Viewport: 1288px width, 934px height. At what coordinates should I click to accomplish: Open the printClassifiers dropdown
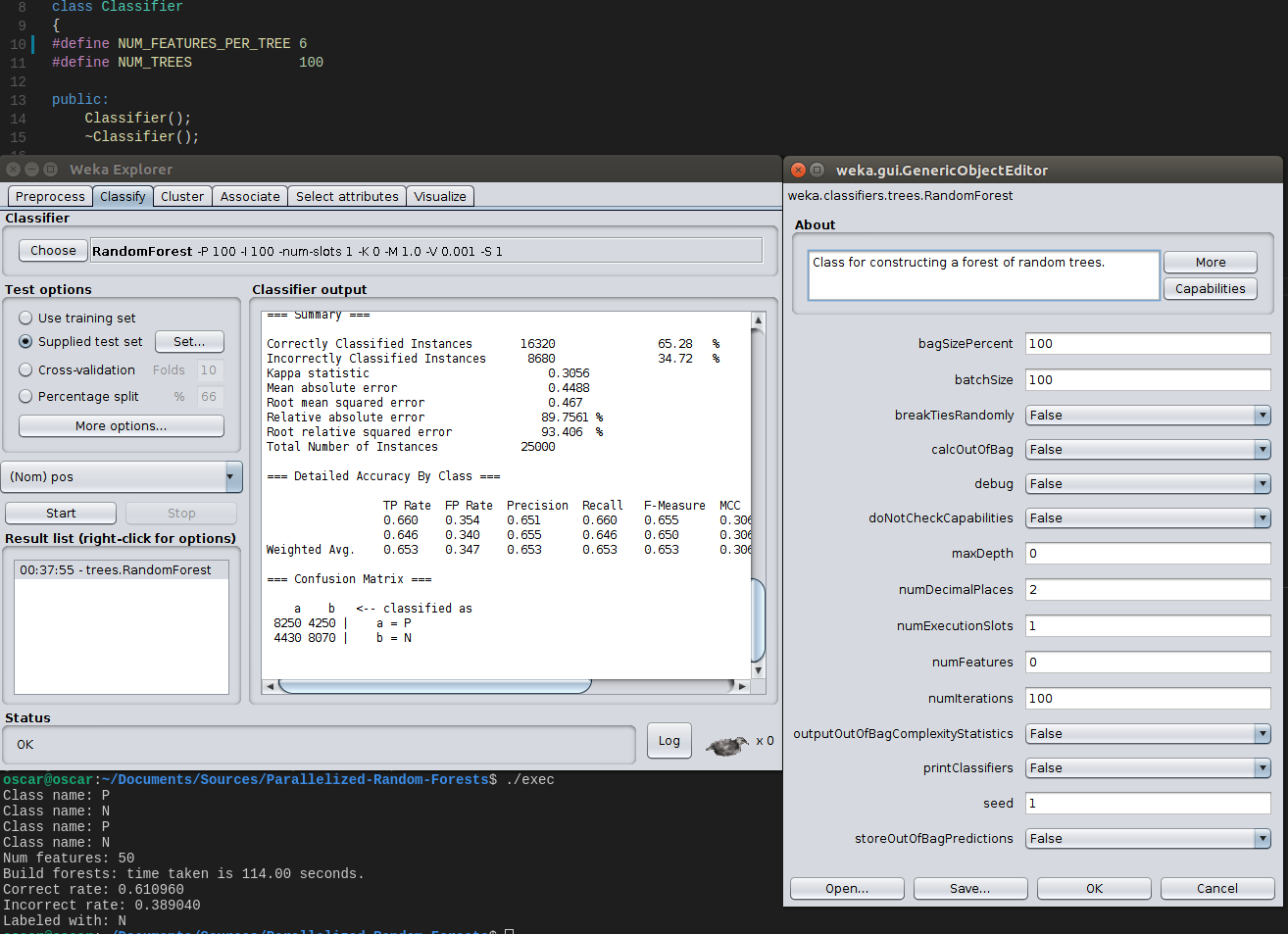click(1148, 767)
